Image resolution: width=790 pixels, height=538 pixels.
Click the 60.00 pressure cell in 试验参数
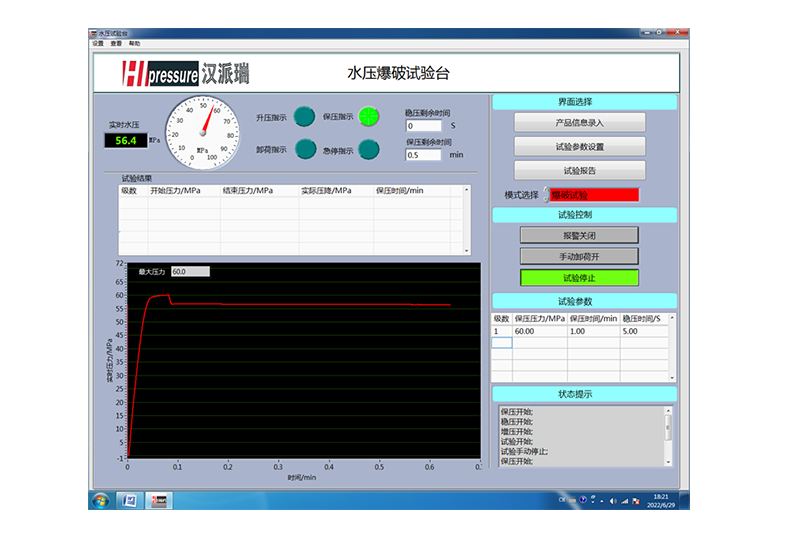click(540, 331)
